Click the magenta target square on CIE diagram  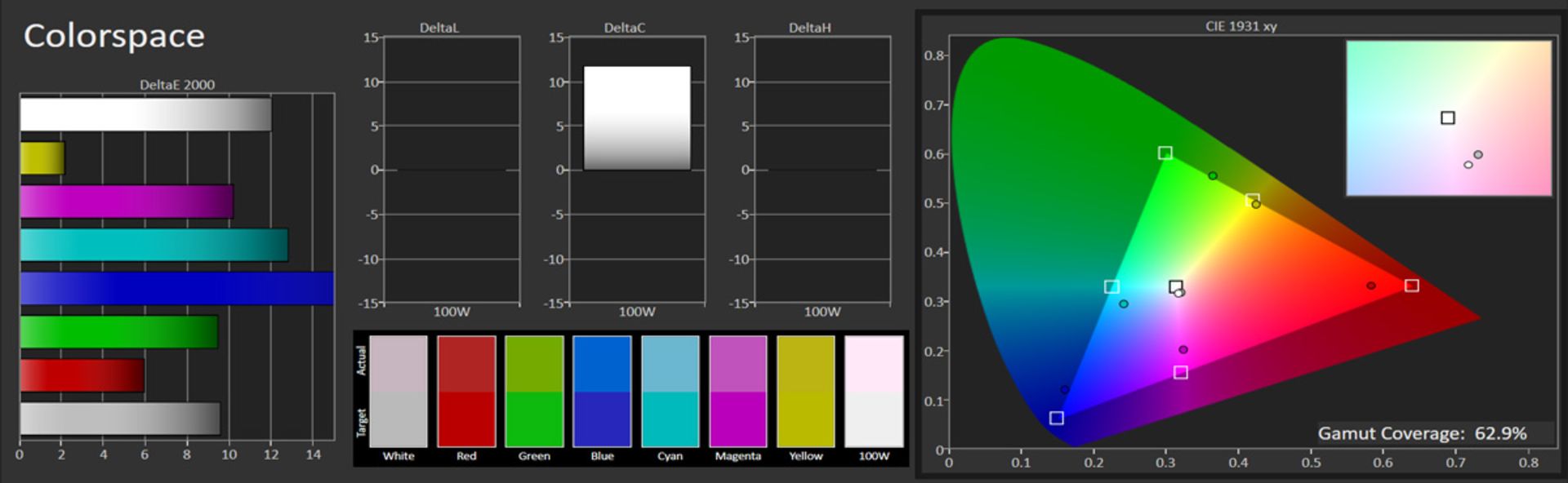[1181, 373]
